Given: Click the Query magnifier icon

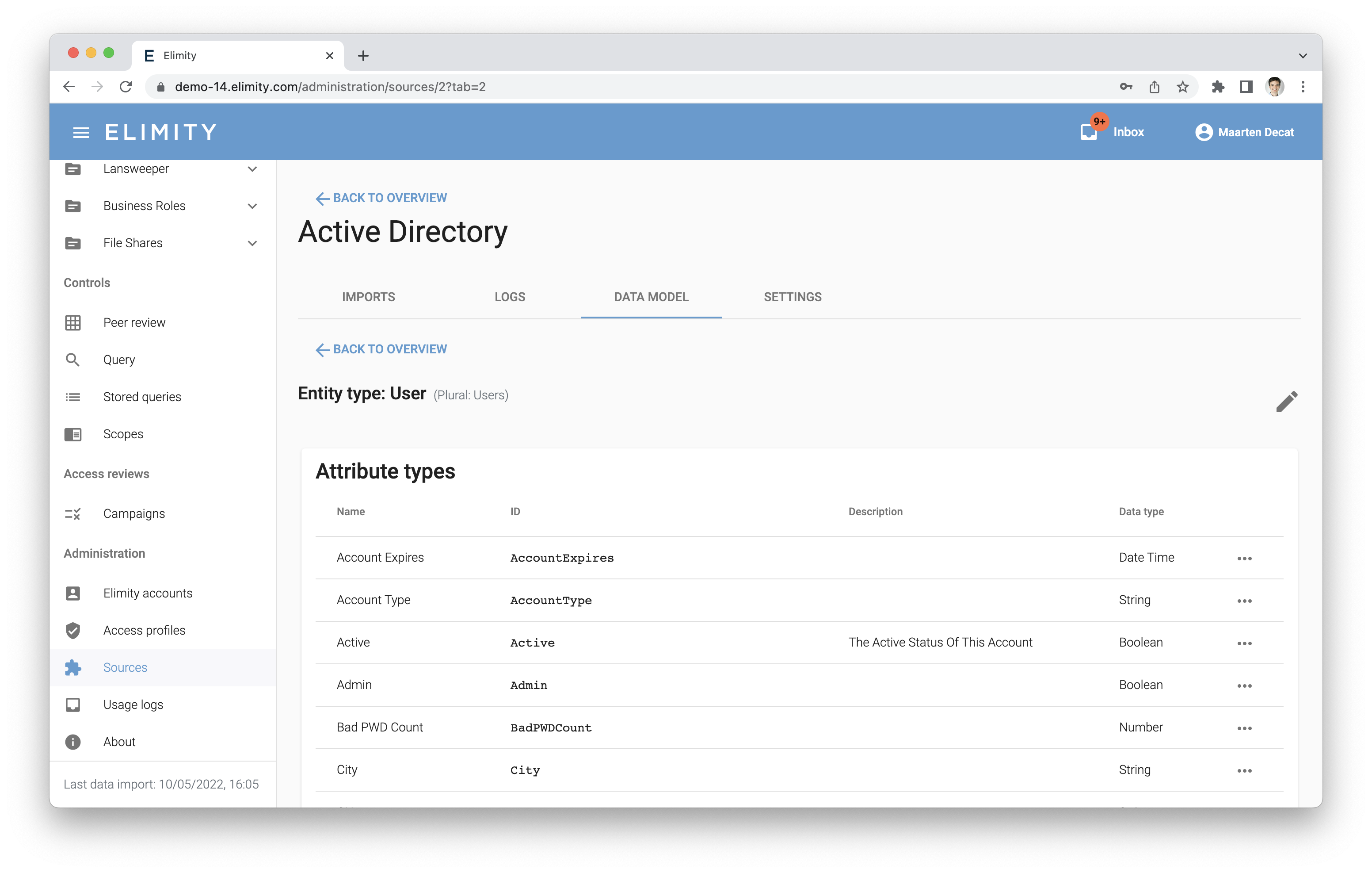Looking at the screenshot, I should [73, 360].
